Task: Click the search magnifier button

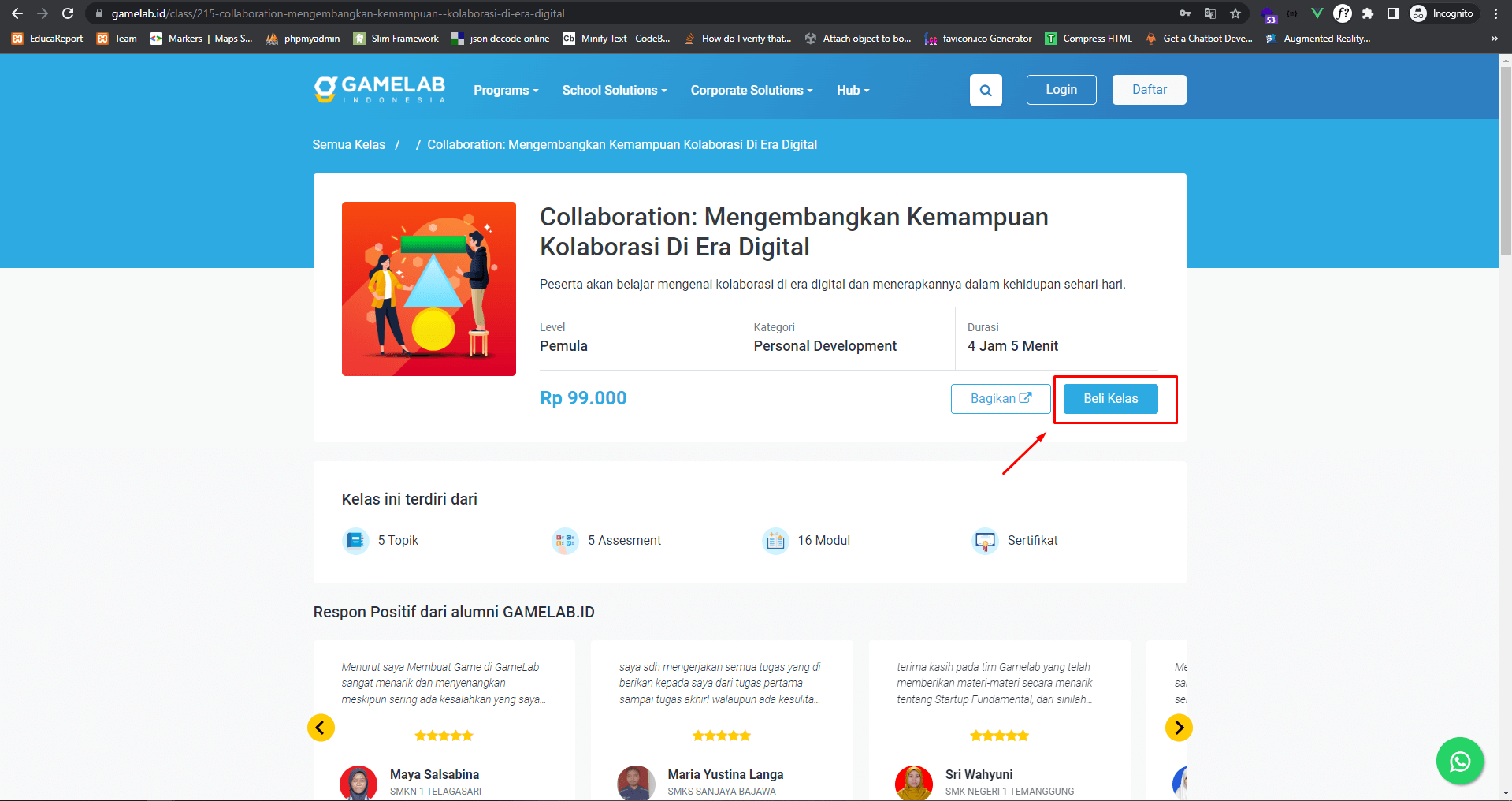Action: coord(986,90)
